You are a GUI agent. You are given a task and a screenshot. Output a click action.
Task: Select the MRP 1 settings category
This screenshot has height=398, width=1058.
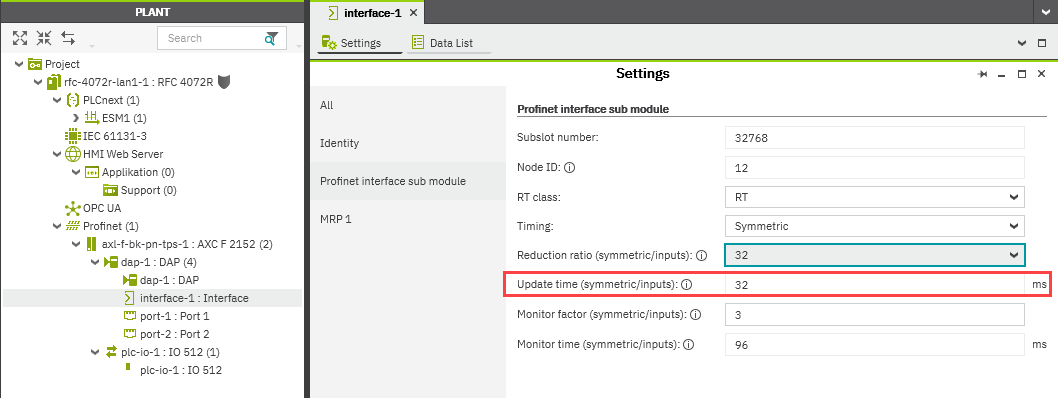coord(336,219)
